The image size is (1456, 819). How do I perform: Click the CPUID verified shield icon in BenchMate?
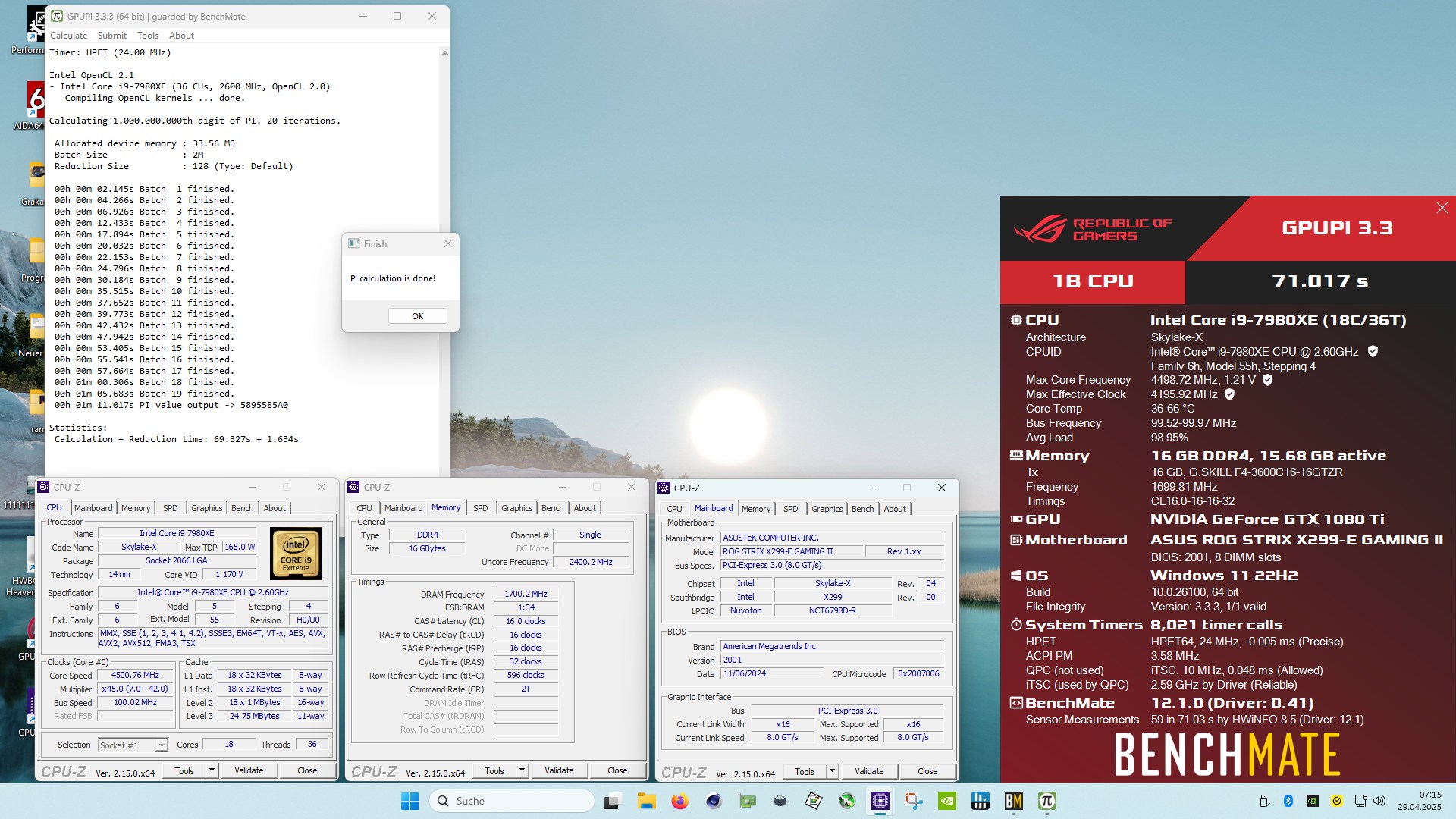point(1373,351)
